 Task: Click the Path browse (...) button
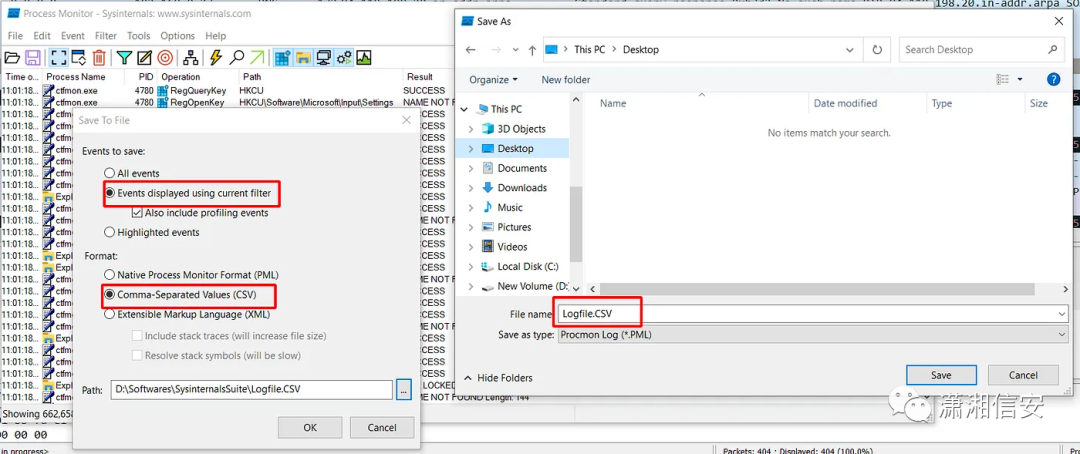[x=404, y=389]
